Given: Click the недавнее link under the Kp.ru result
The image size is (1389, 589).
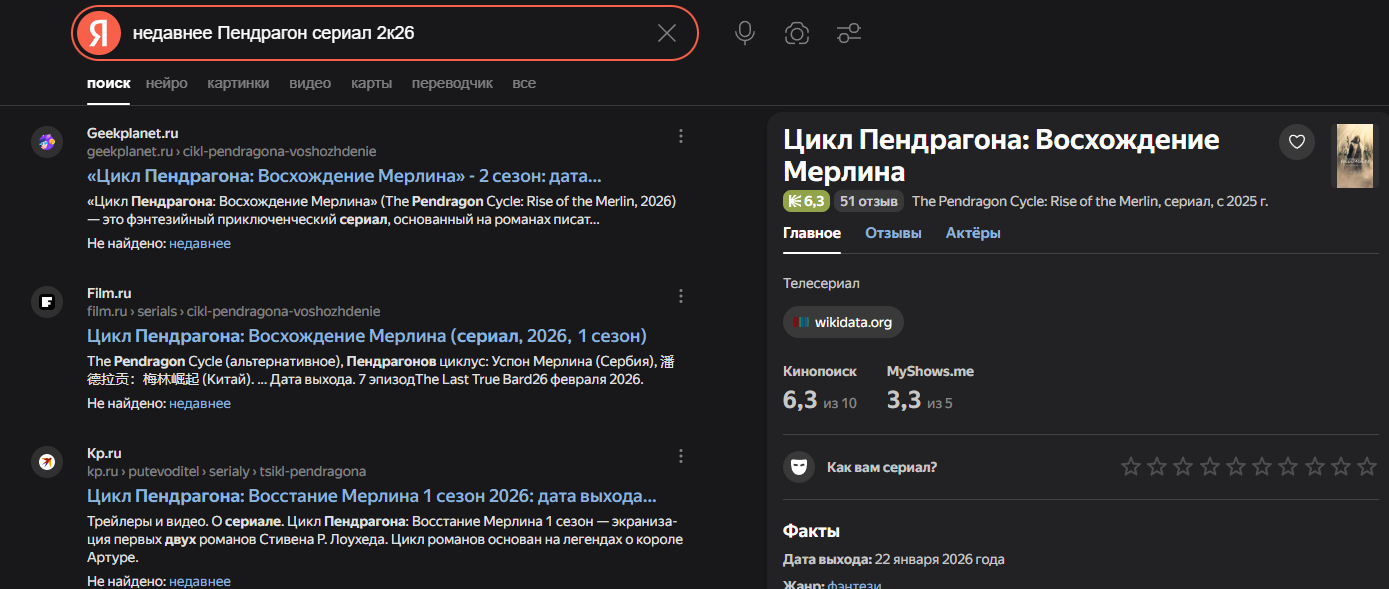Looking at the screenshot, I should 200,581.
